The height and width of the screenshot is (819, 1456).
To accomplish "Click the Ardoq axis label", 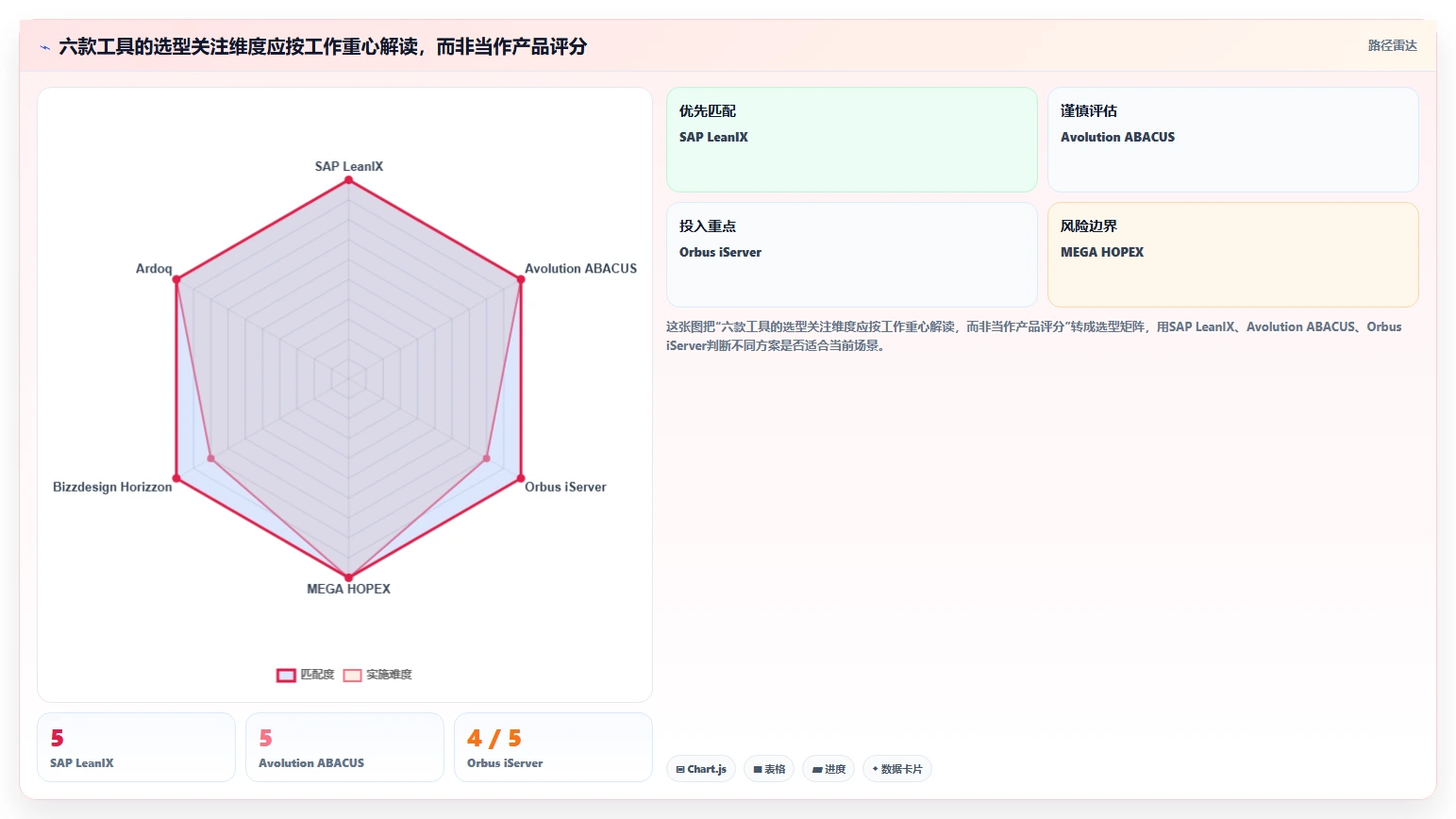I will pyautogui.click(x=154, y=269).
